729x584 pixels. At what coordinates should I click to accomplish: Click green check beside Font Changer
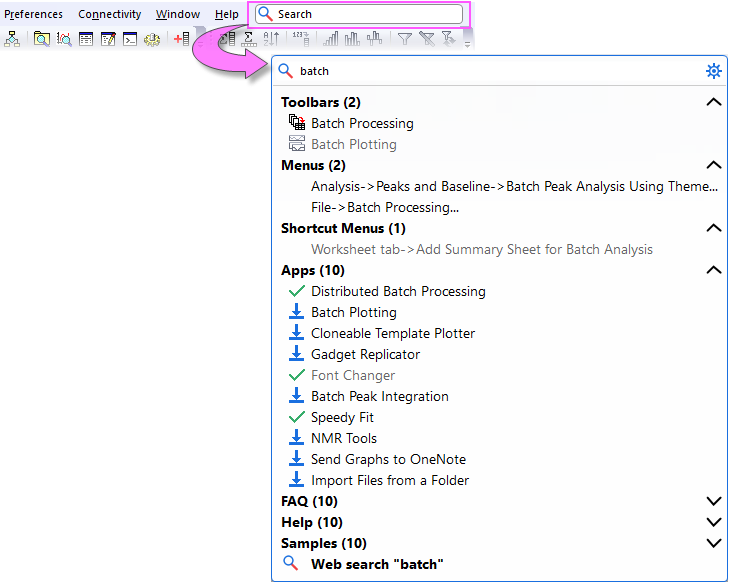[297, 375]
